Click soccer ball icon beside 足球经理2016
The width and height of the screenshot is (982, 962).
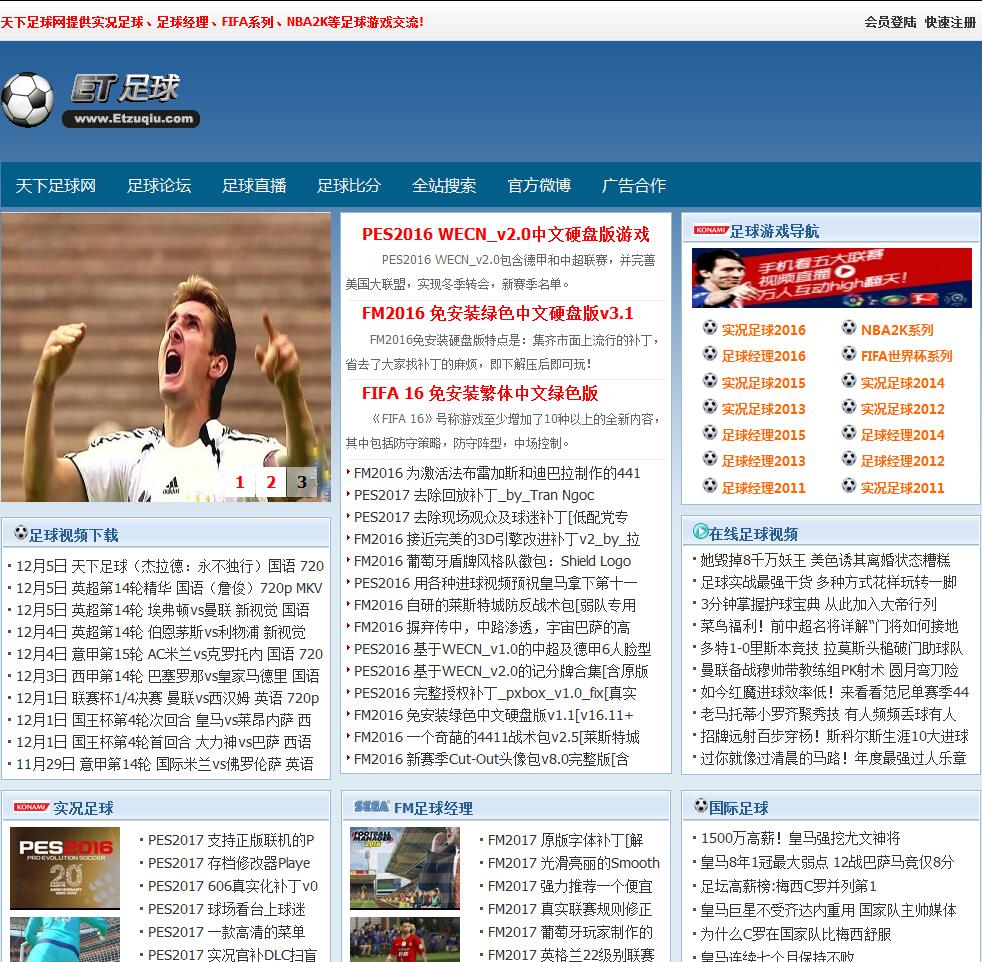coord(710,354)
